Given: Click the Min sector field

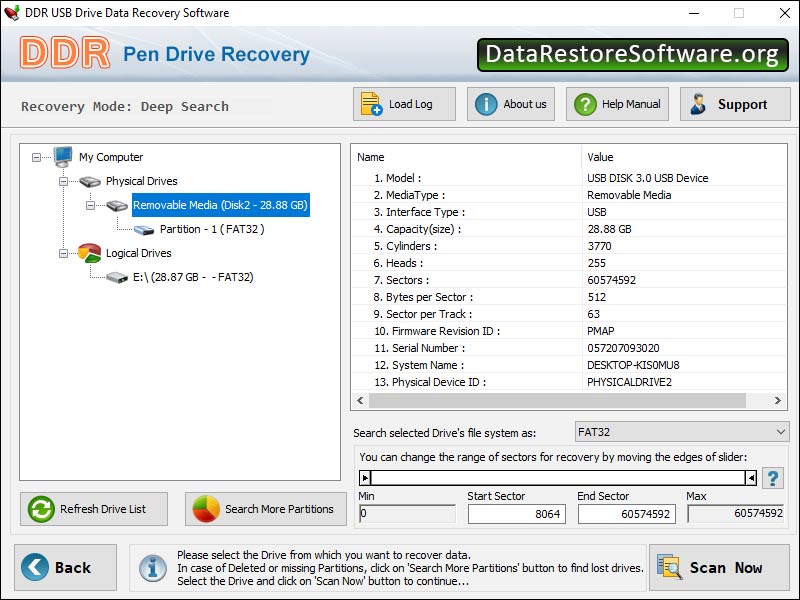Looking at the screenshot, I should pyautogui.click(x=407, y=514).
